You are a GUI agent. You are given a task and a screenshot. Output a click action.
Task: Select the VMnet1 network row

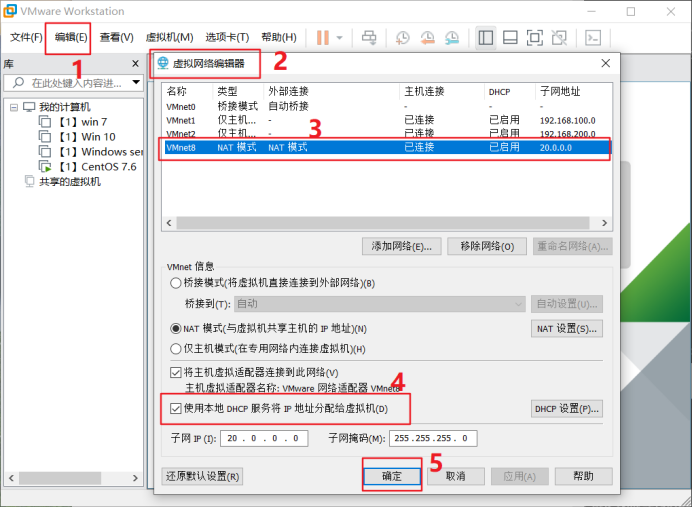tap(387, 120)
